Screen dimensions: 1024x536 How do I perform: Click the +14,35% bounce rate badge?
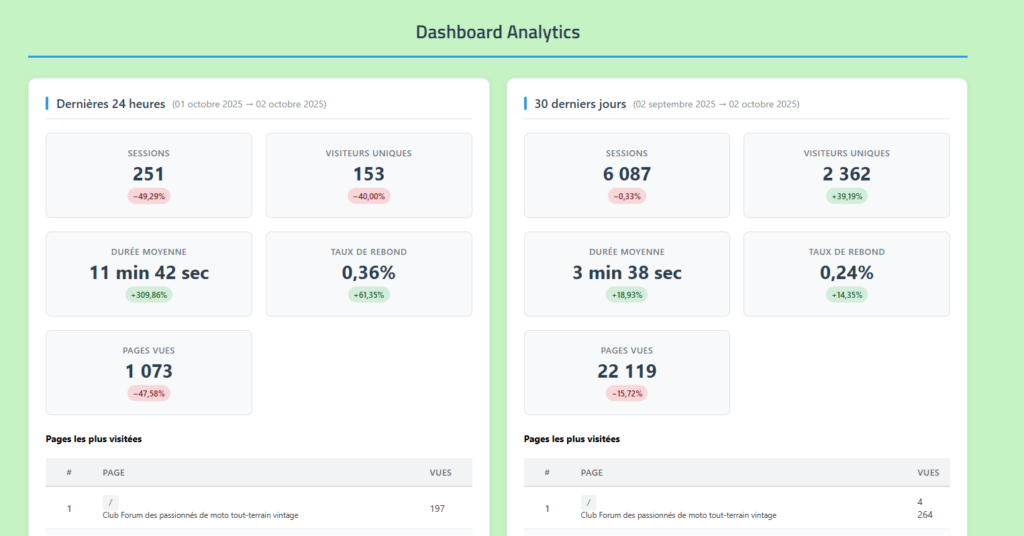click(x=846, y=294)
